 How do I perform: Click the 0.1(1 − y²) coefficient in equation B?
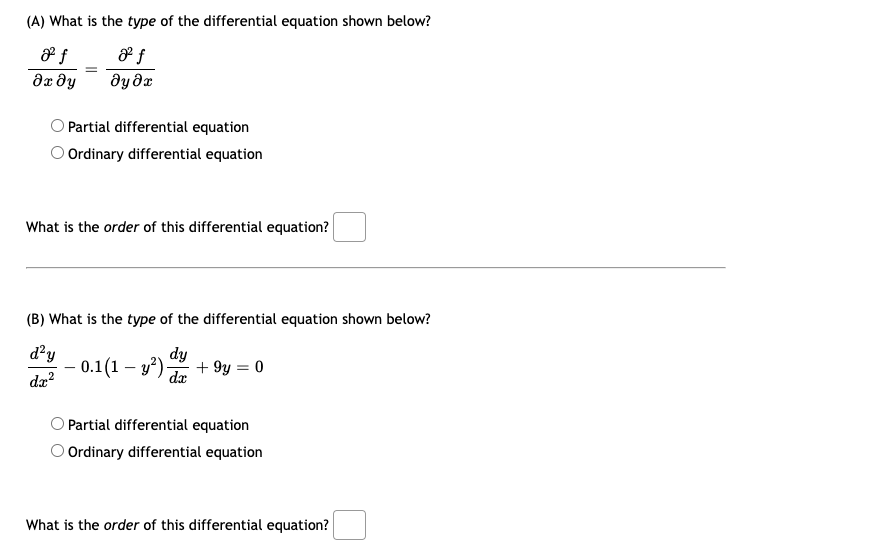(122, 367)
